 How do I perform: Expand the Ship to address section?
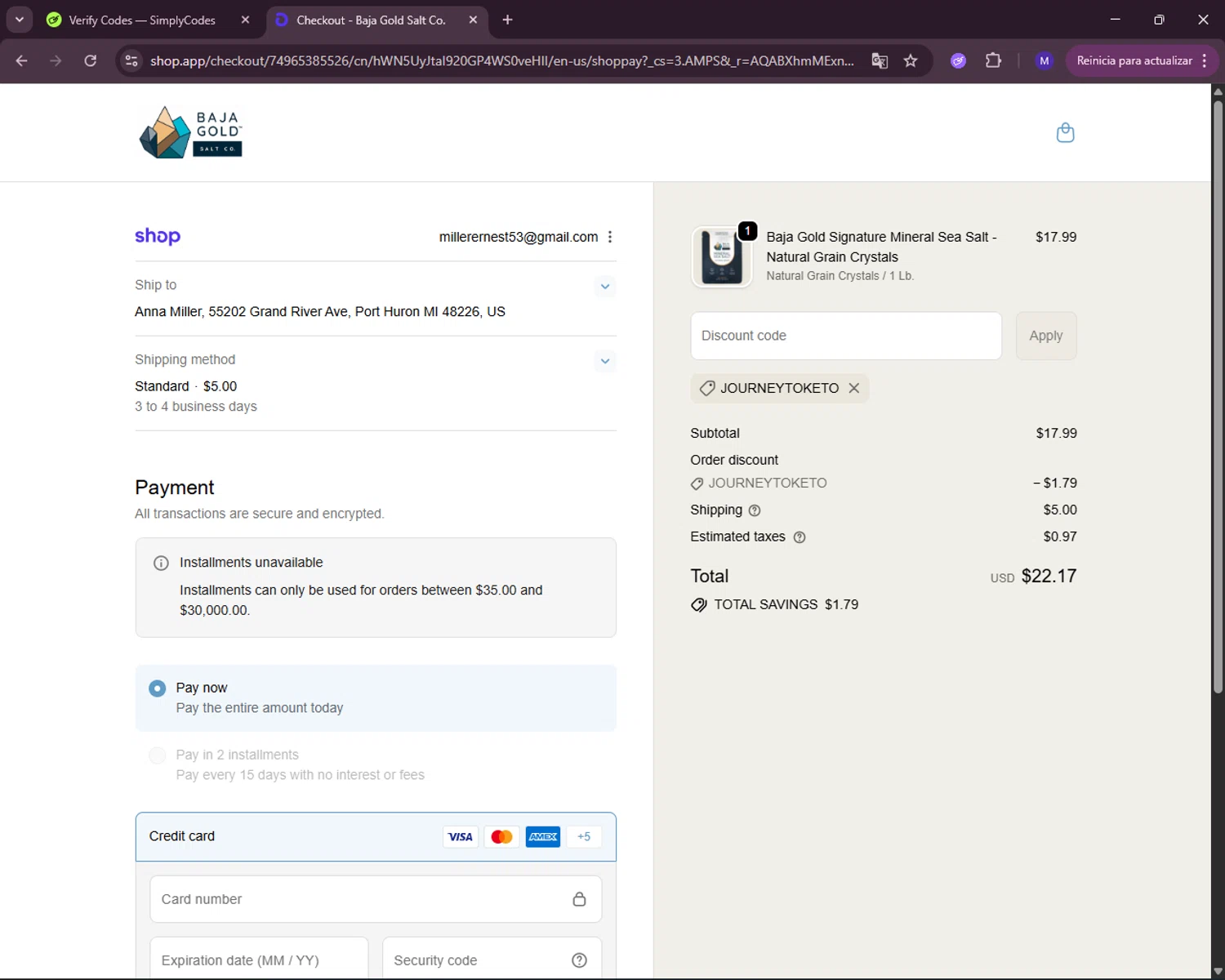605,287
